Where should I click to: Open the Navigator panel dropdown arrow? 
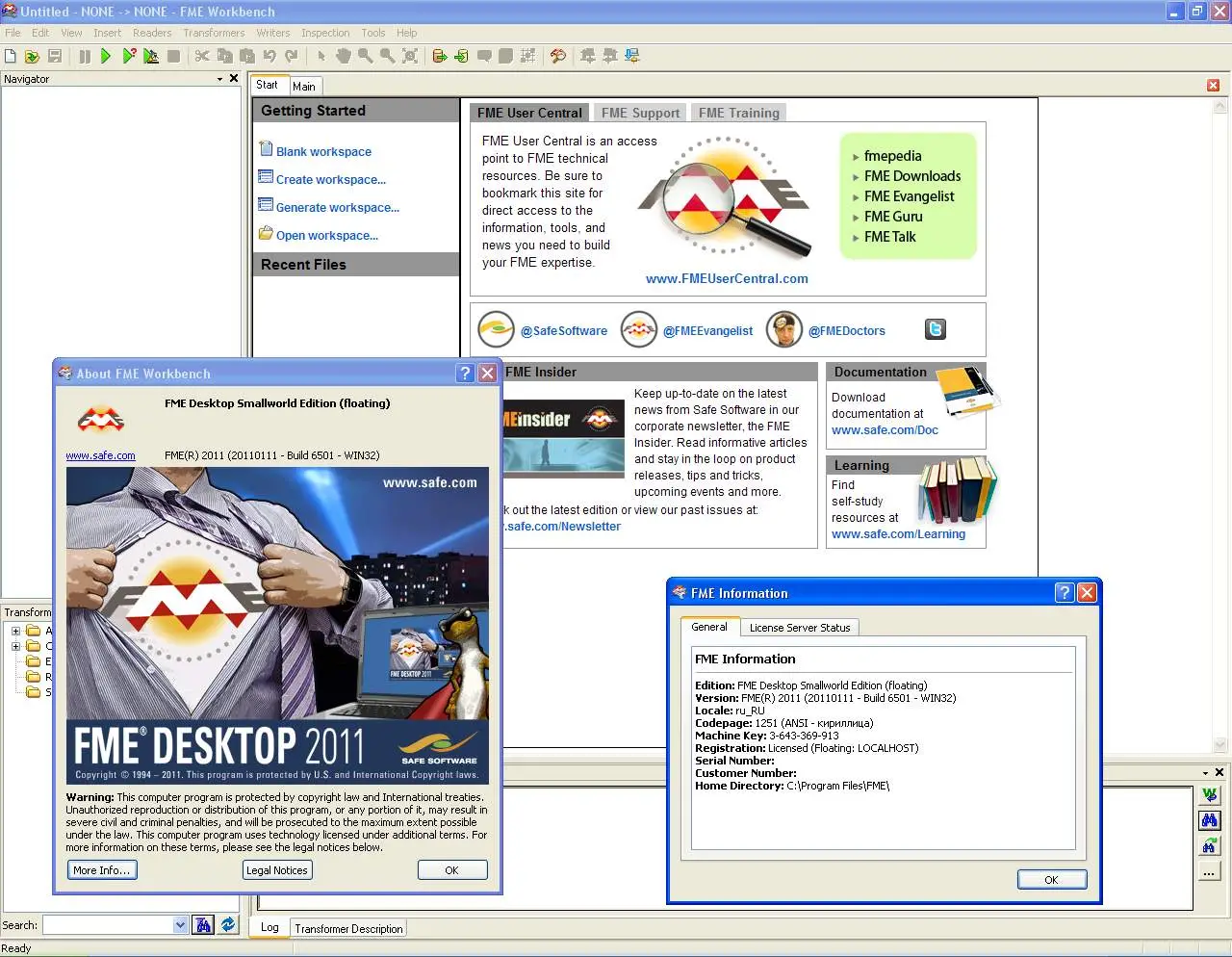(219, 79)
